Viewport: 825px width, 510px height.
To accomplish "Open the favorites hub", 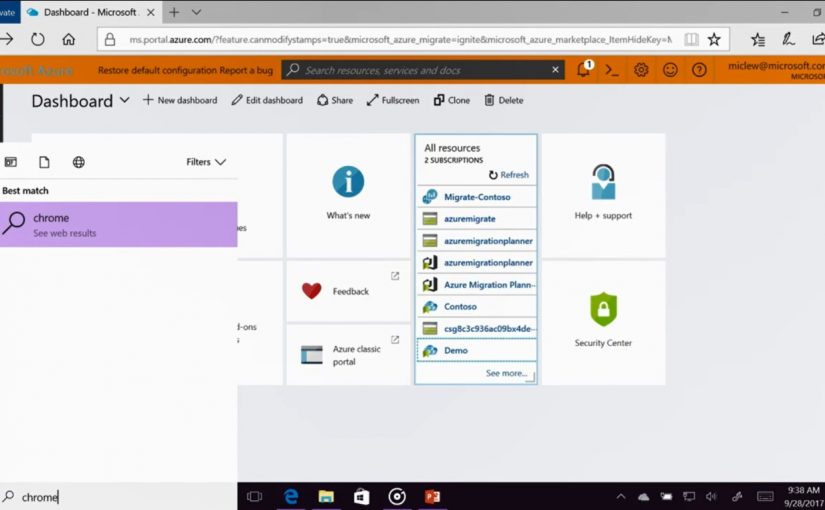I will point(758,39).
